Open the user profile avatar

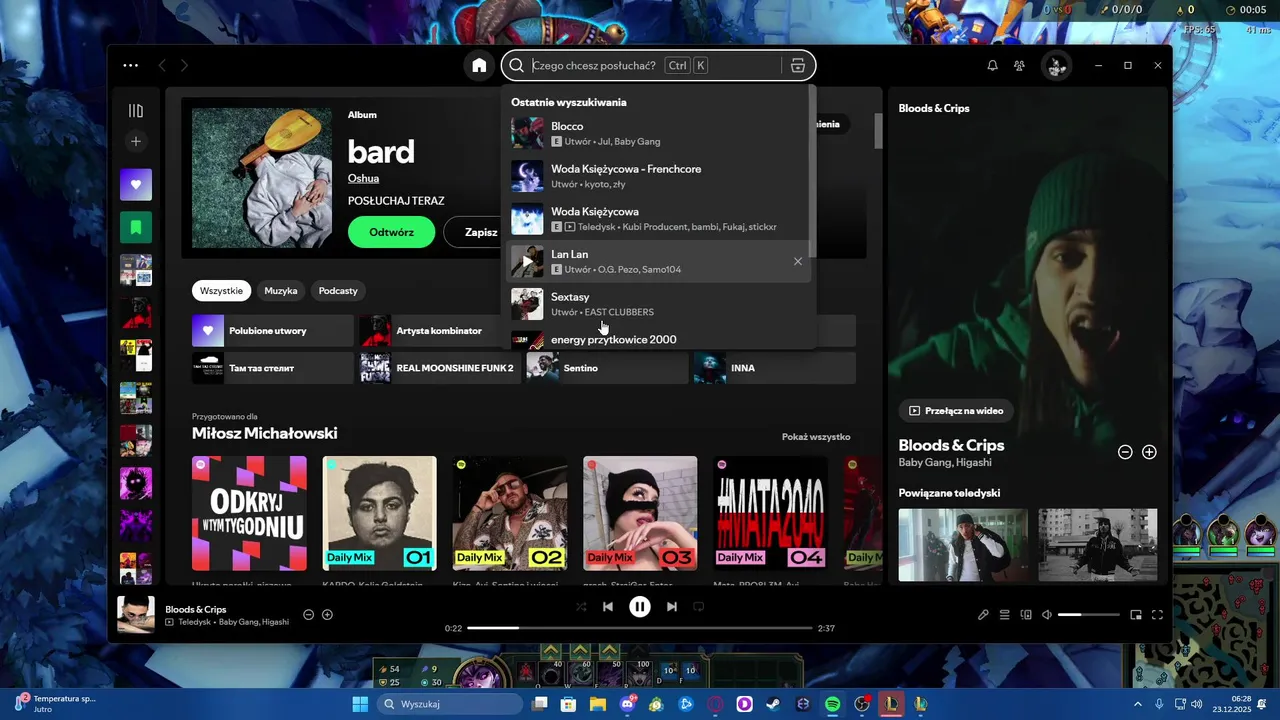tap(1056, 65)
